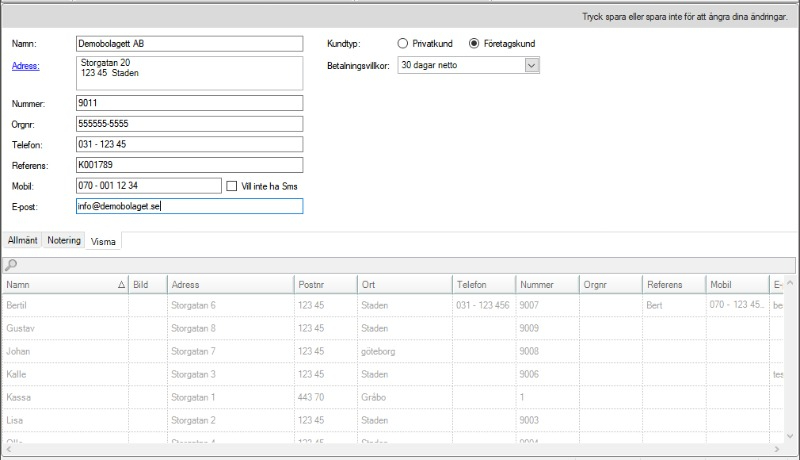Click the sort arrow in the Namn header
The width and height of the screenshot is (800, 460).
point(121,285)
